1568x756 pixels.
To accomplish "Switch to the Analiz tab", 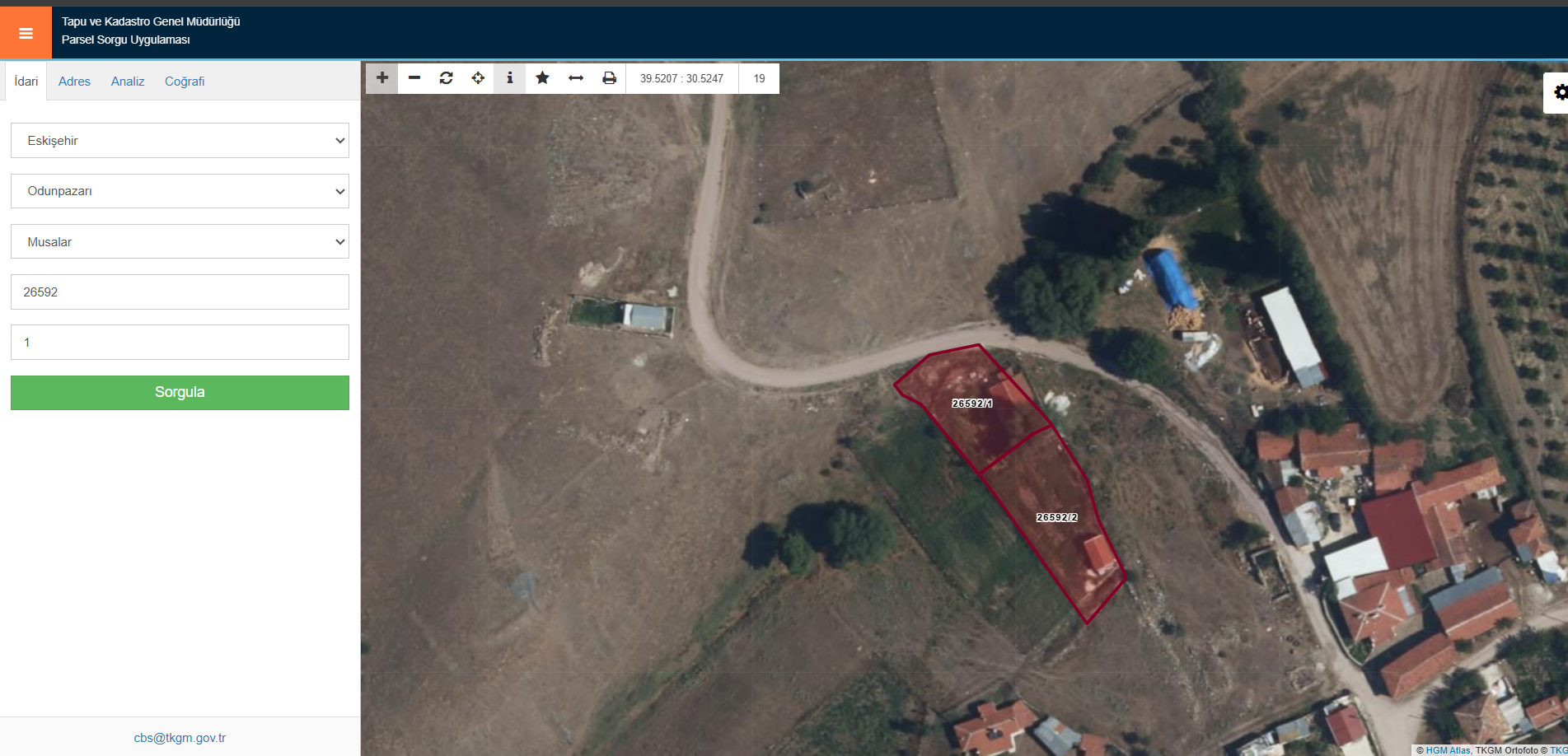I will [x=128, y=82].
